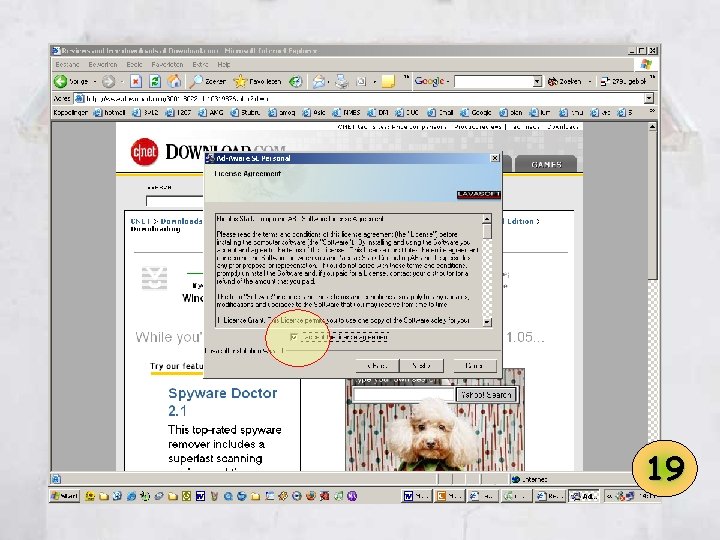Open the Zoeken magnifier search icon

[196, 82]
